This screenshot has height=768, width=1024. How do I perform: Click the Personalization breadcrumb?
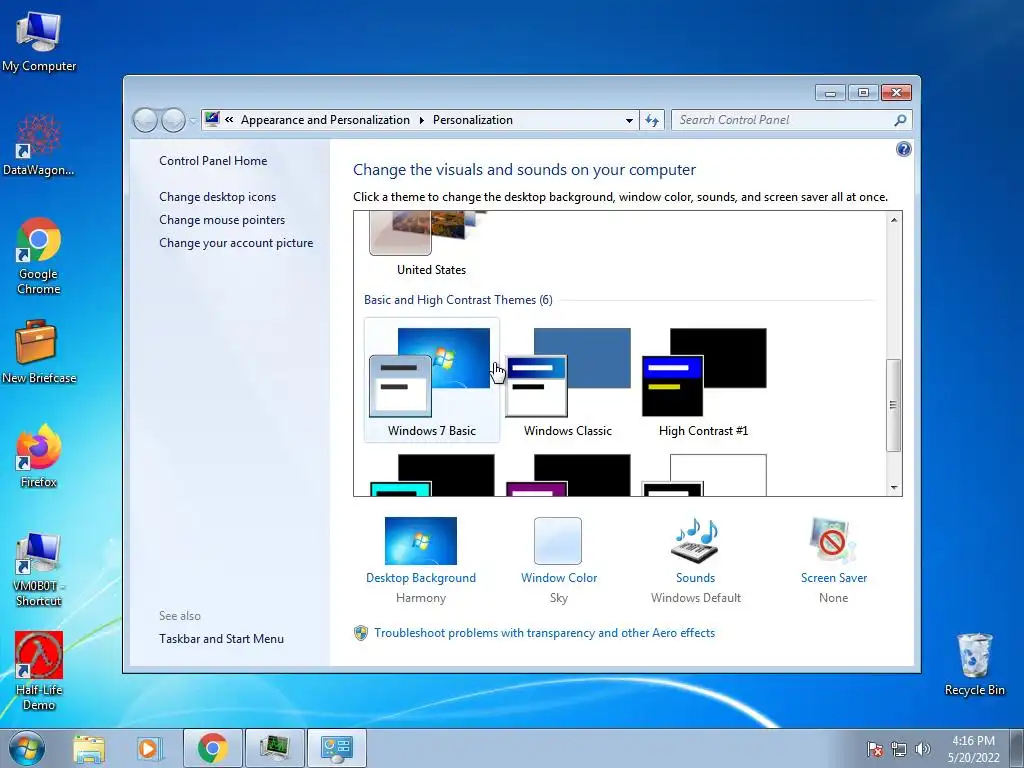coord(472,120)
